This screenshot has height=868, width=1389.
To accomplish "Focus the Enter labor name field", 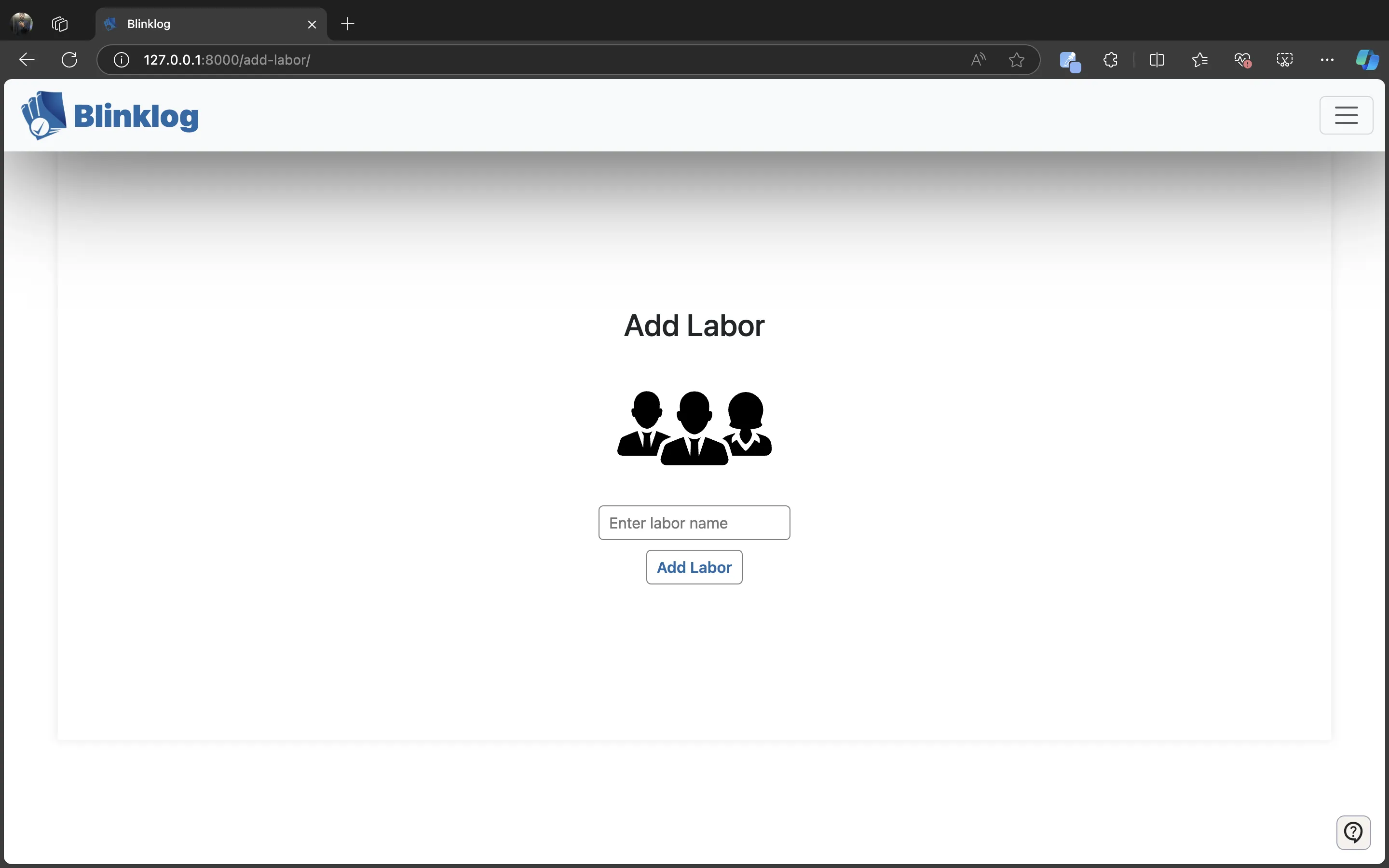I will tap(694, 522).
